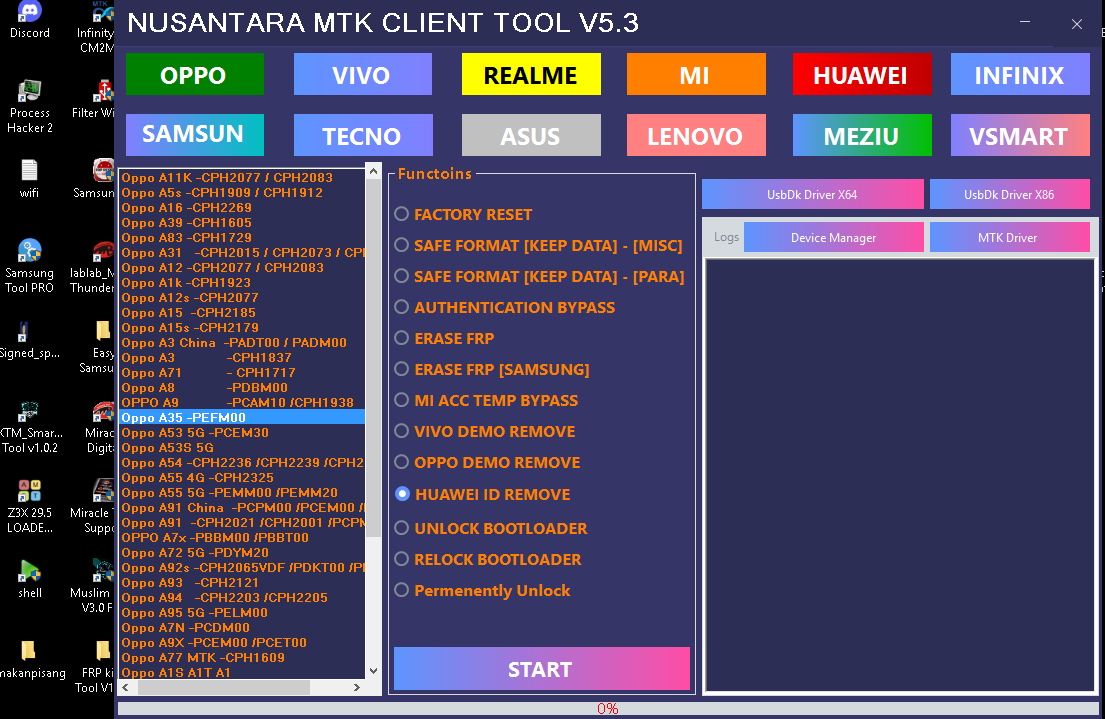Click model list scroll down arrow
1105x719 pixels.
click(374, 671)
